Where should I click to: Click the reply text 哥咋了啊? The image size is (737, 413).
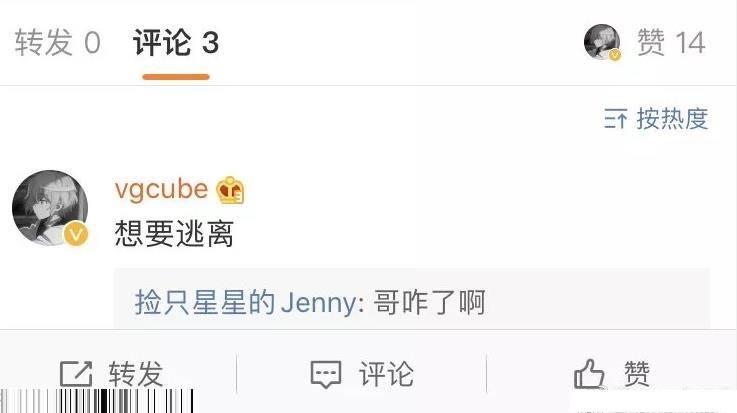click(x=430, y=302)
